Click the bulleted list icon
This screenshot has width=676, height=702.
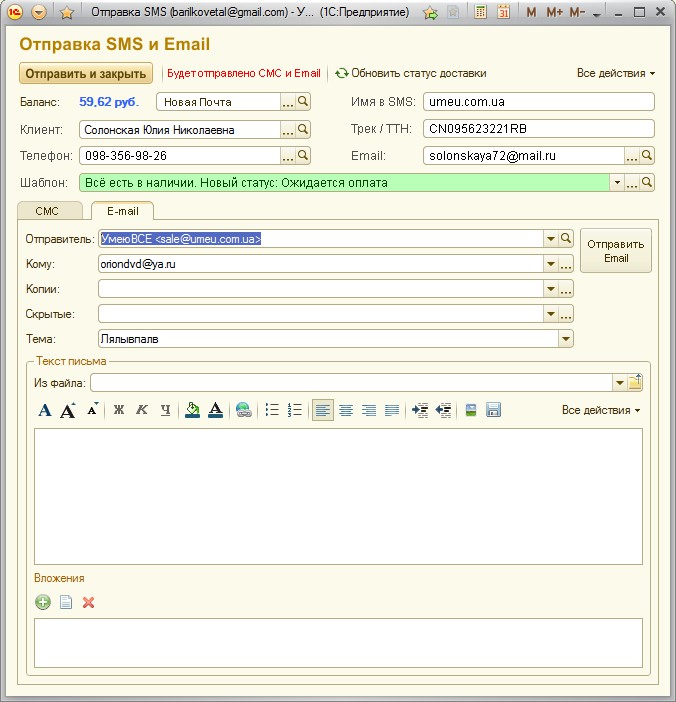pos(272,410)
